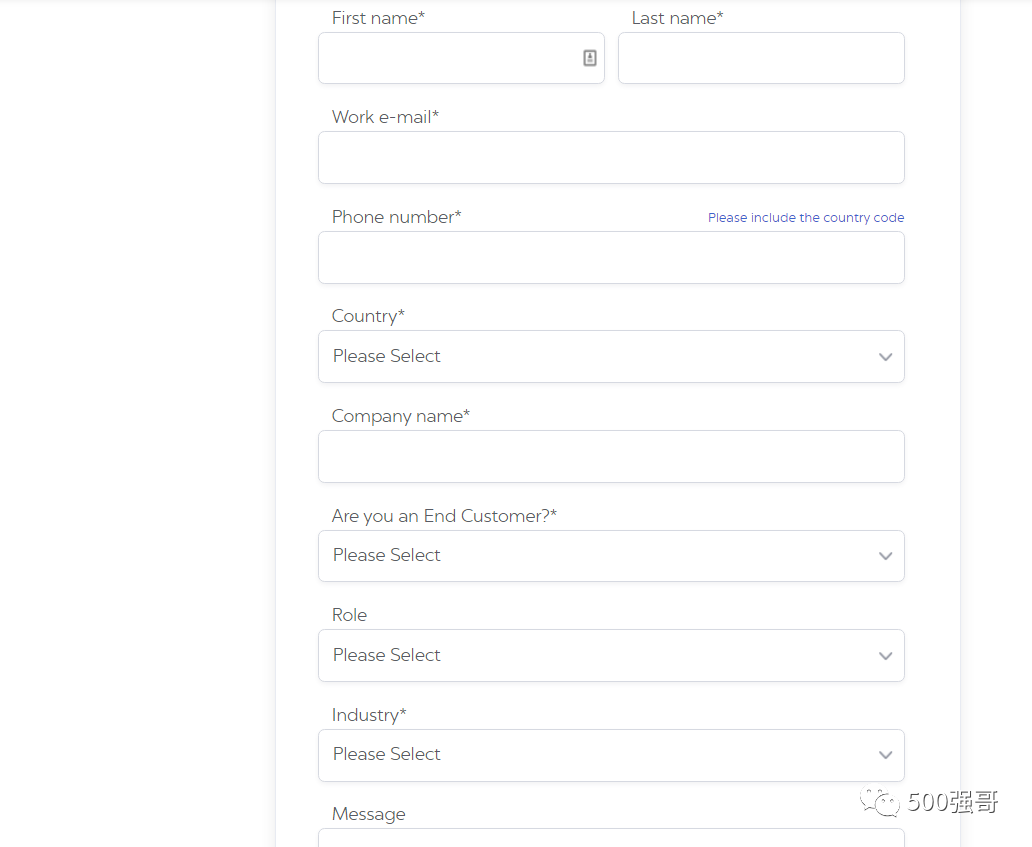Focus the First name text field
1032x847 pixels.
[450, 58]
